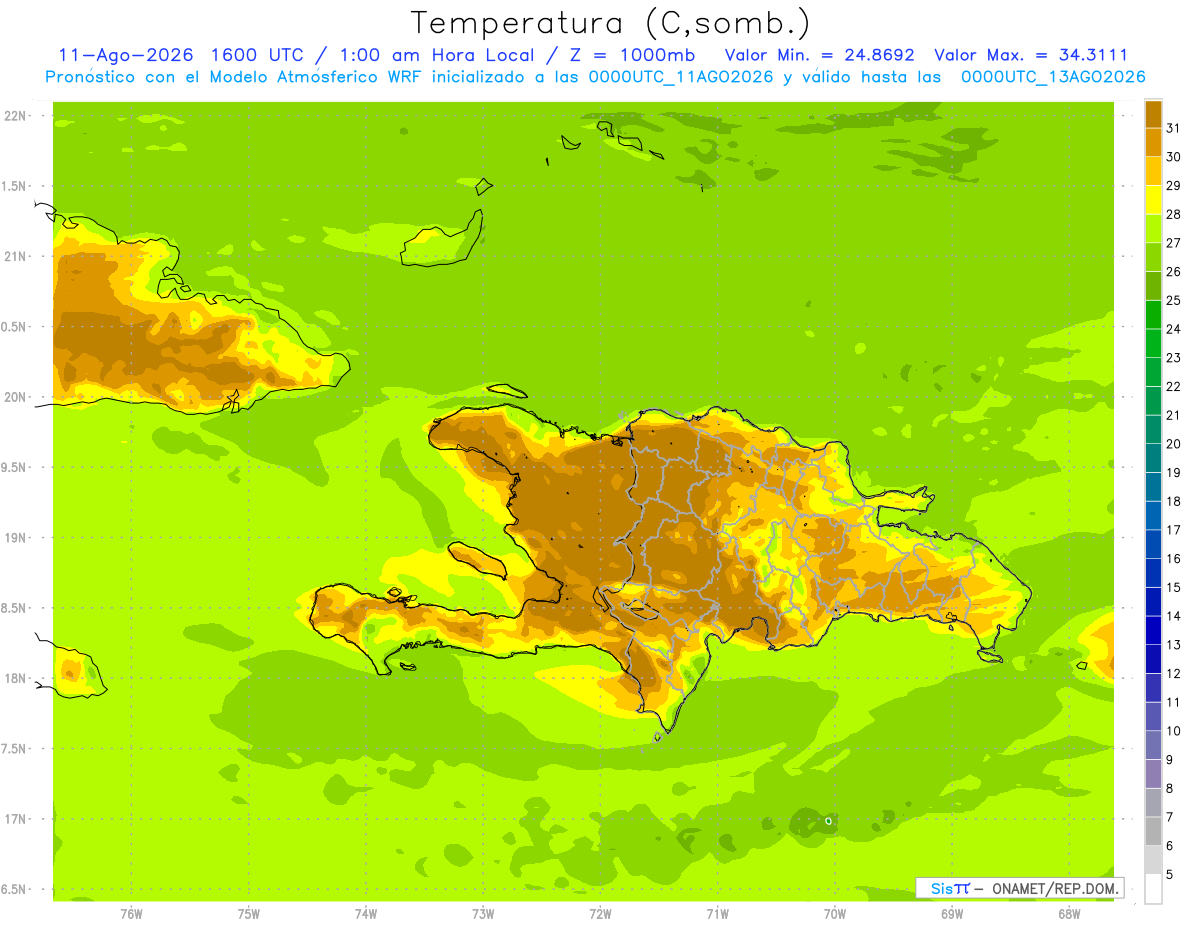Click the 17N latitude label

15,819
